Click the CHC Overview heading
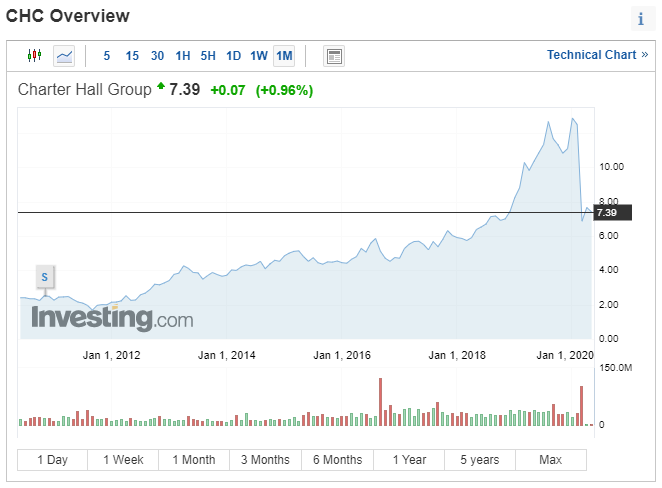This screenshot has width=662, height=488. (68, 16)
